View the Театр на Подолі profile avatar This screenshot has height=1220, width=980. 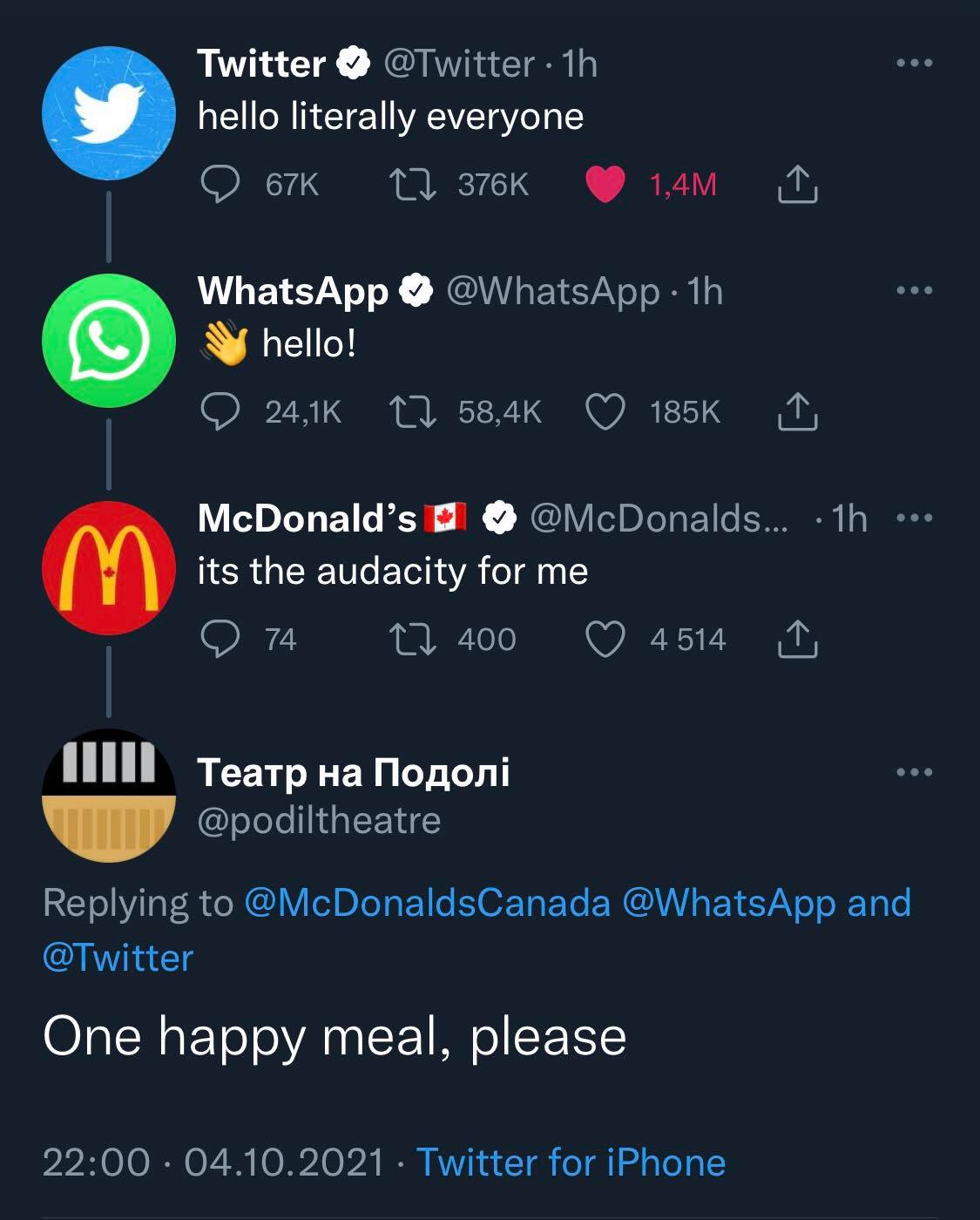[x=109, y=795]
